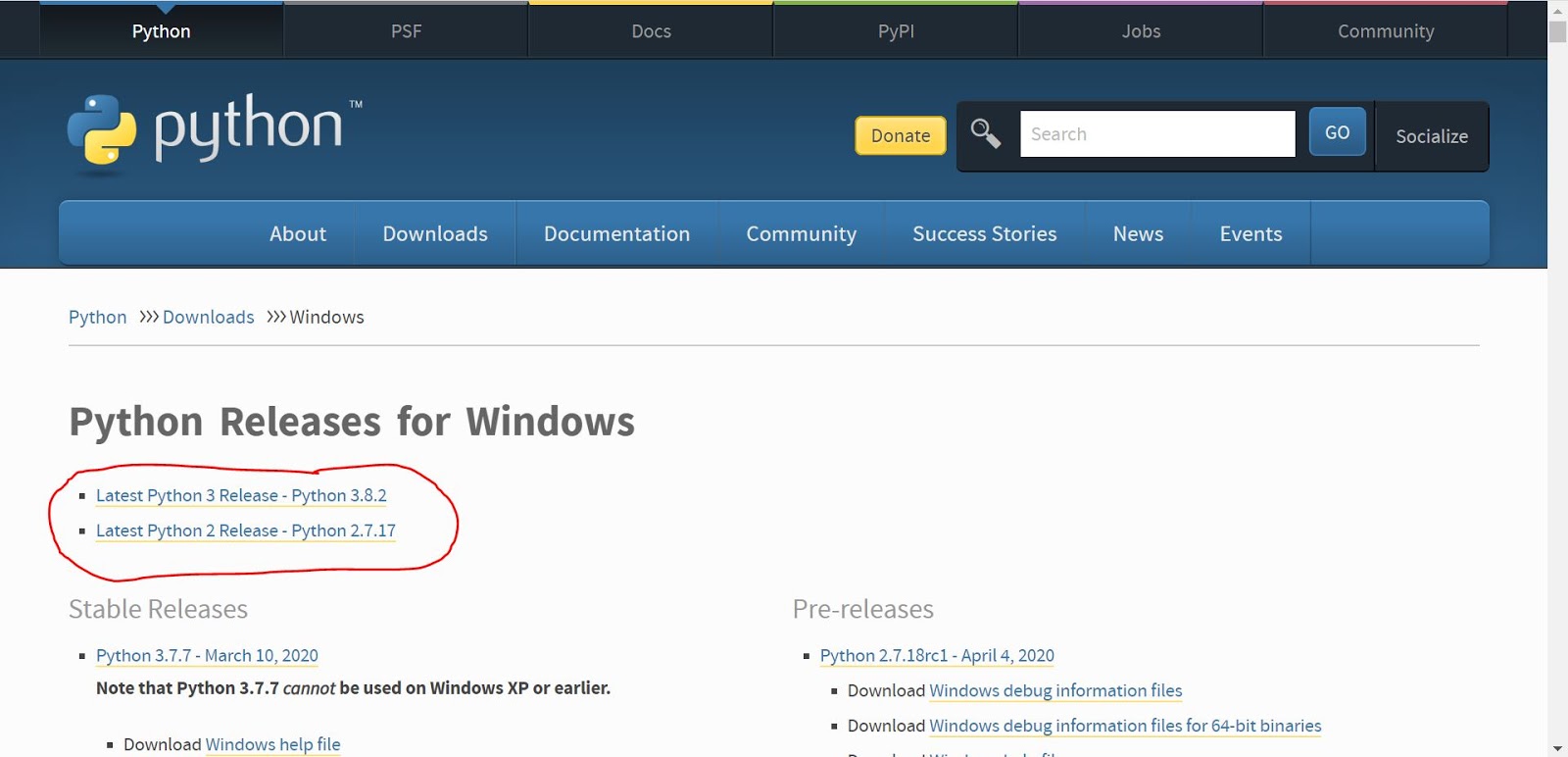Click the GO search button

click(1338, 131)
